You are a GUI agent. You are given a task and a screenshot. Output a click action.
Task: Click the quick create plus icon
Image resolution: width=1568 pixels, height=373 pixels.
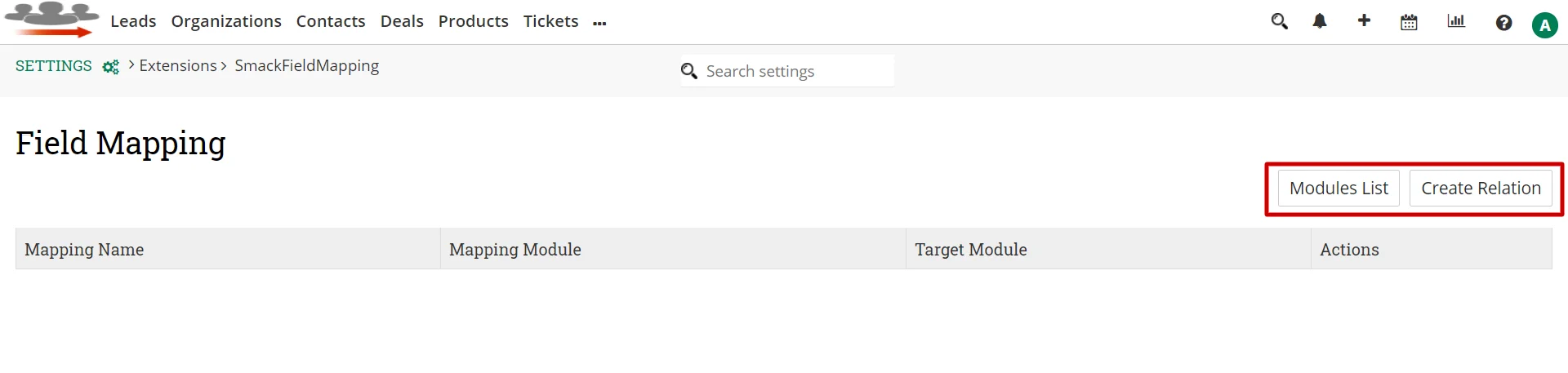pyautogui.click(x=1364, y=21)
